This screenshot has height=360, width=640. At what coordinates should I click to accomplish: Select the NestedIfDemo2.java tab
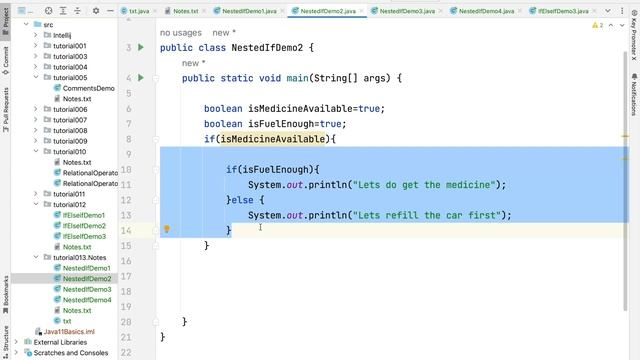click(328, 11)
